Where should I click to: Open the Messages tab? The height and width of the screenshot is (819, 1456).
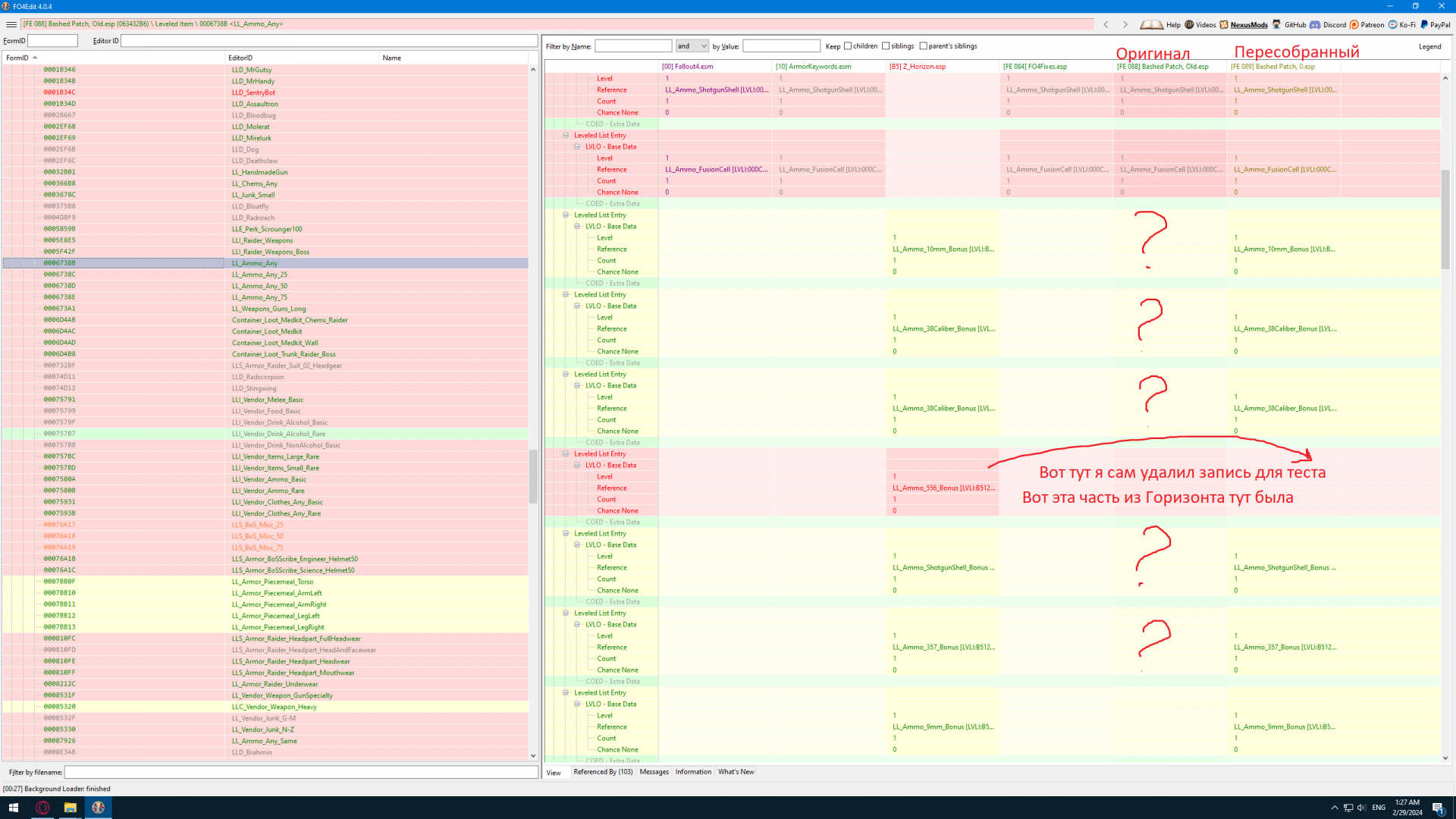[x=654, y=772]
